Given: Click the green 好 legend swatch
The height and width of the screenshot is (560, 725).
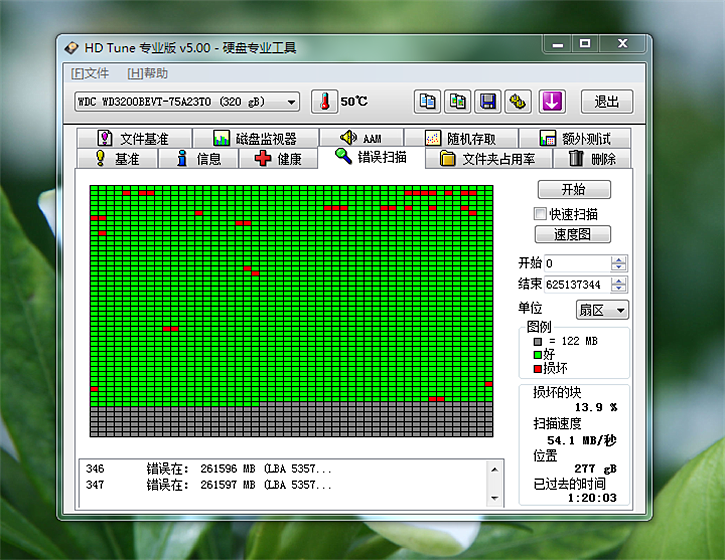Looking at the screenshot, I should click(x=537, y=355).
